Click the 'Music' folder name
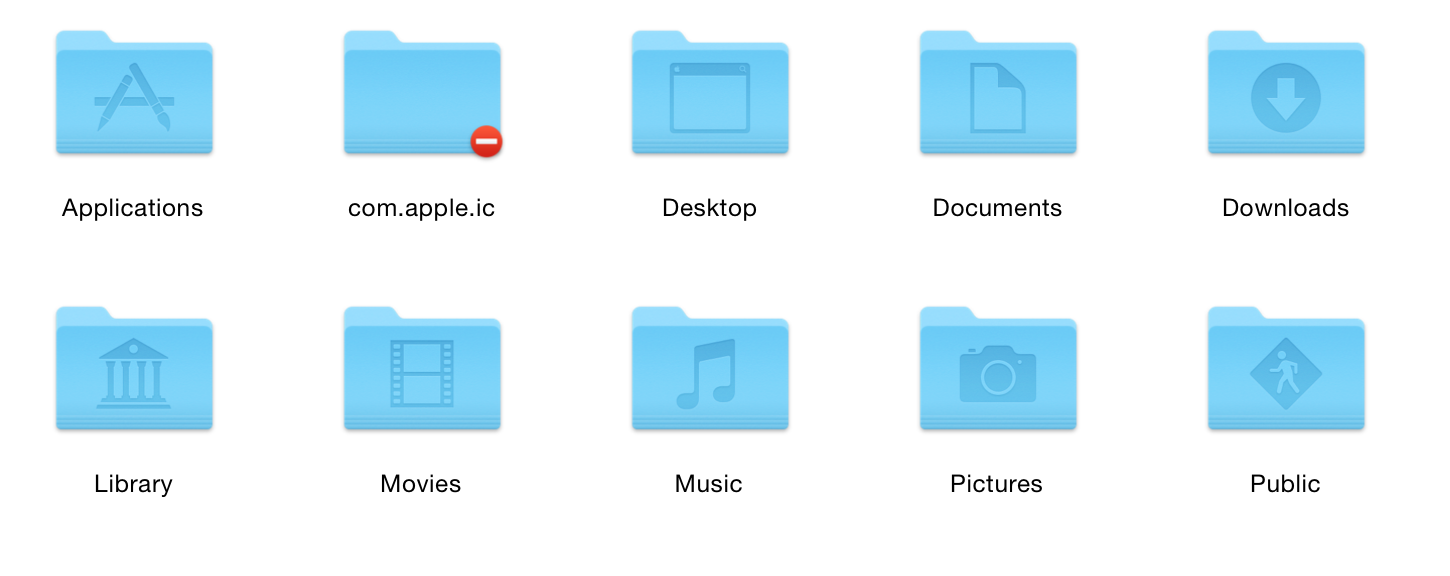This screenshot has height=576, width=1450. [709, 484]
